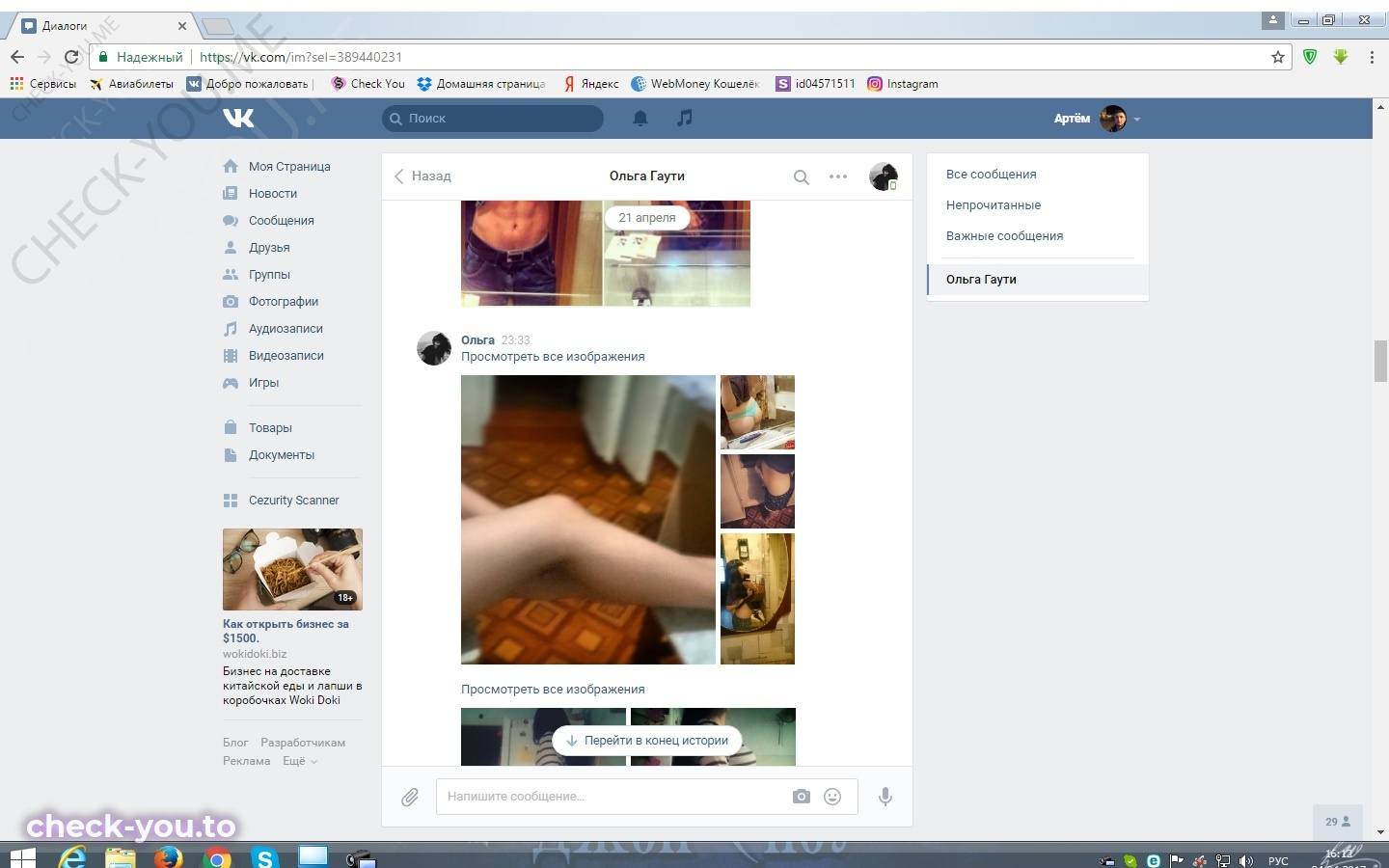Image resolution: width=1389 pixels, height=868 pixels.
Task: Open Windows Start button
Action: point(22,856)
